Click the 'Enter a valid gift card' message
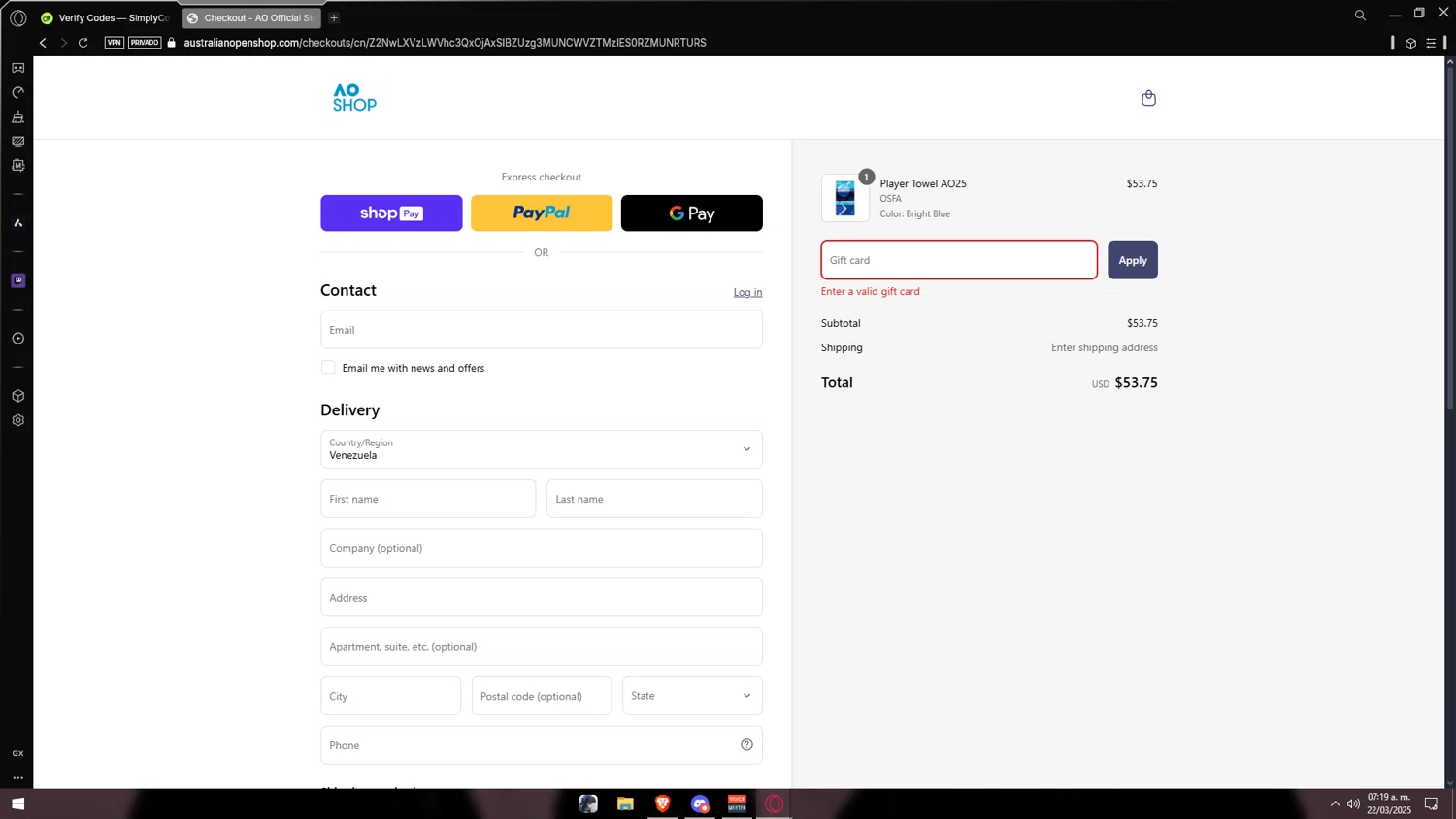The width and height of the screenshot is (1456, 819). (871, 291)
